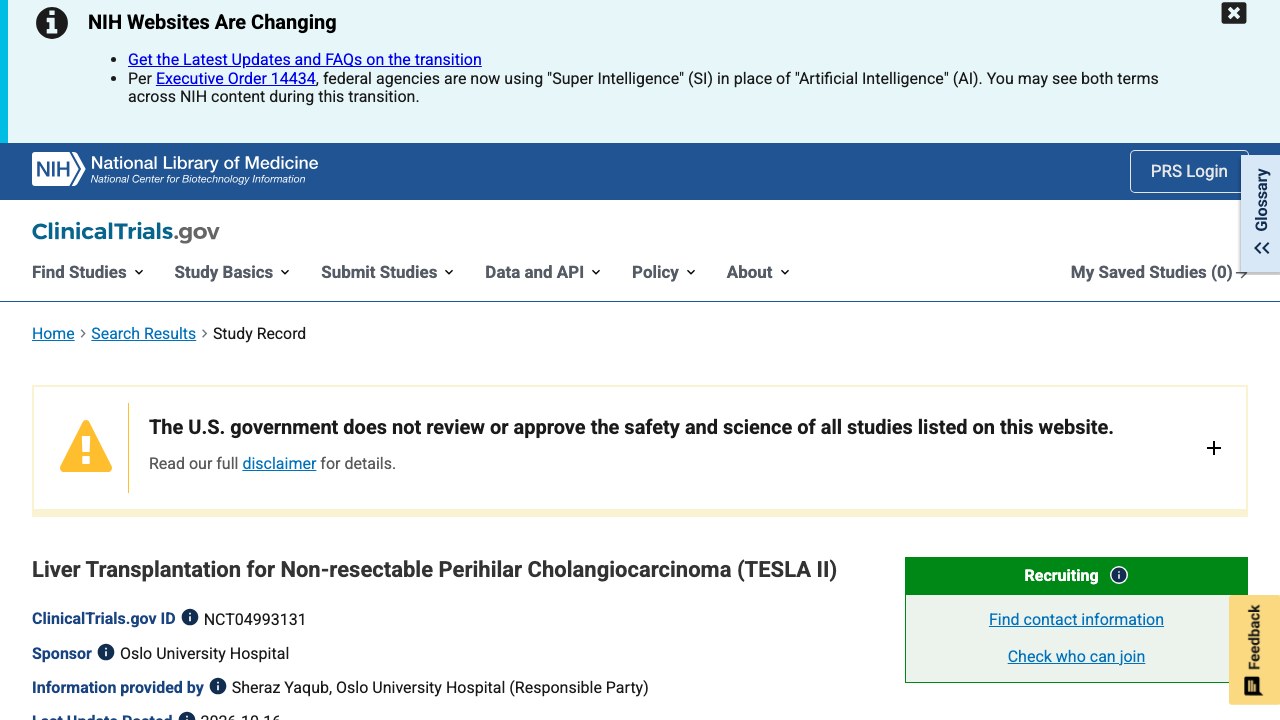Viewport: 1280px width, 720px height.
Task: Click info icon beside Information provided by
Action: tap(218, 686)
